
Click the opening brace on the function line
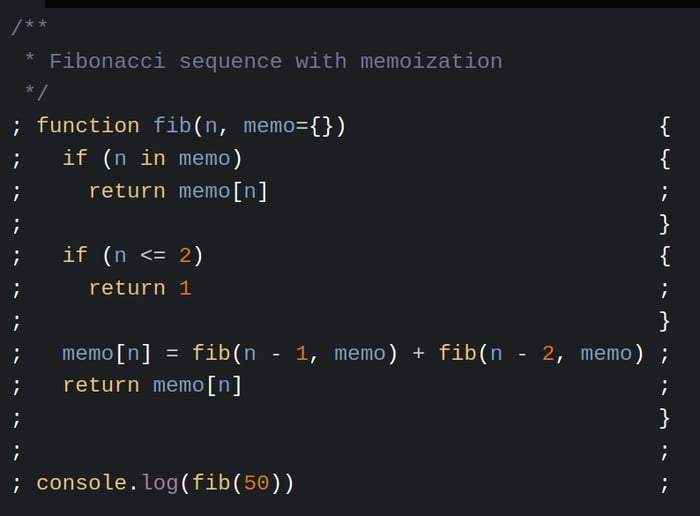665,126
